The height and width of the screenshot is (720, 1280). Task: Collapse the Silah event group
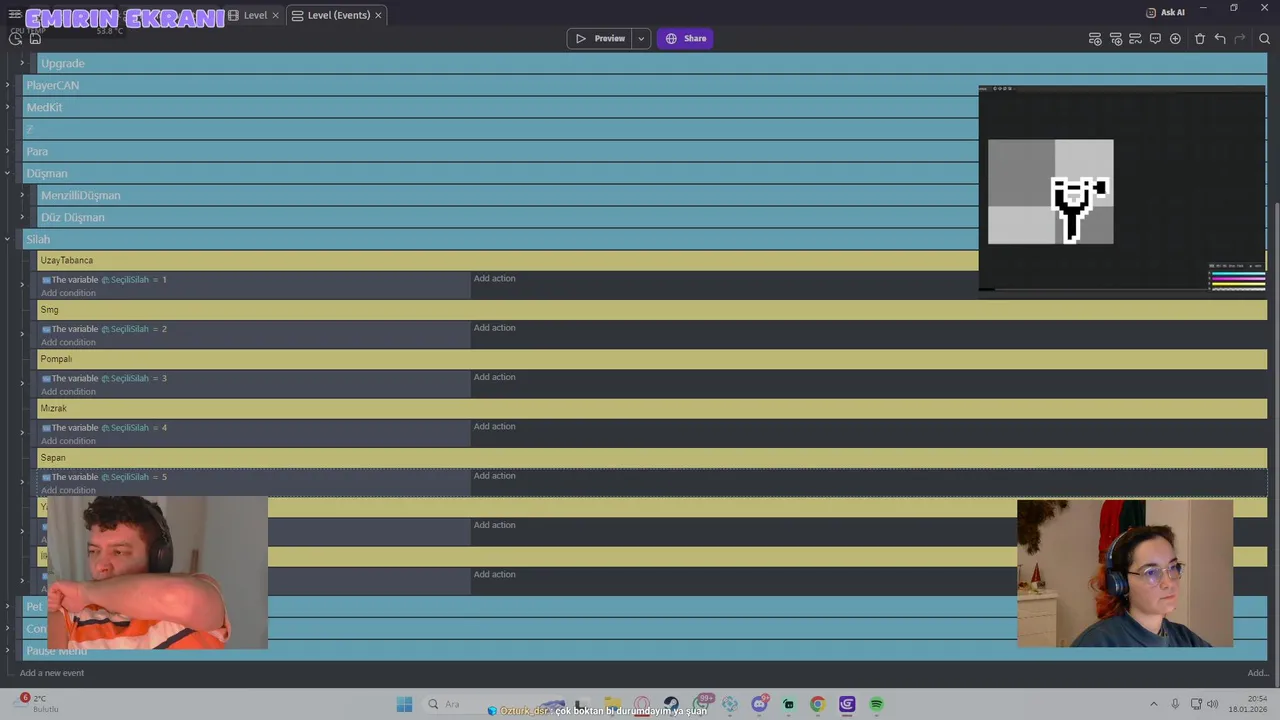7,239
